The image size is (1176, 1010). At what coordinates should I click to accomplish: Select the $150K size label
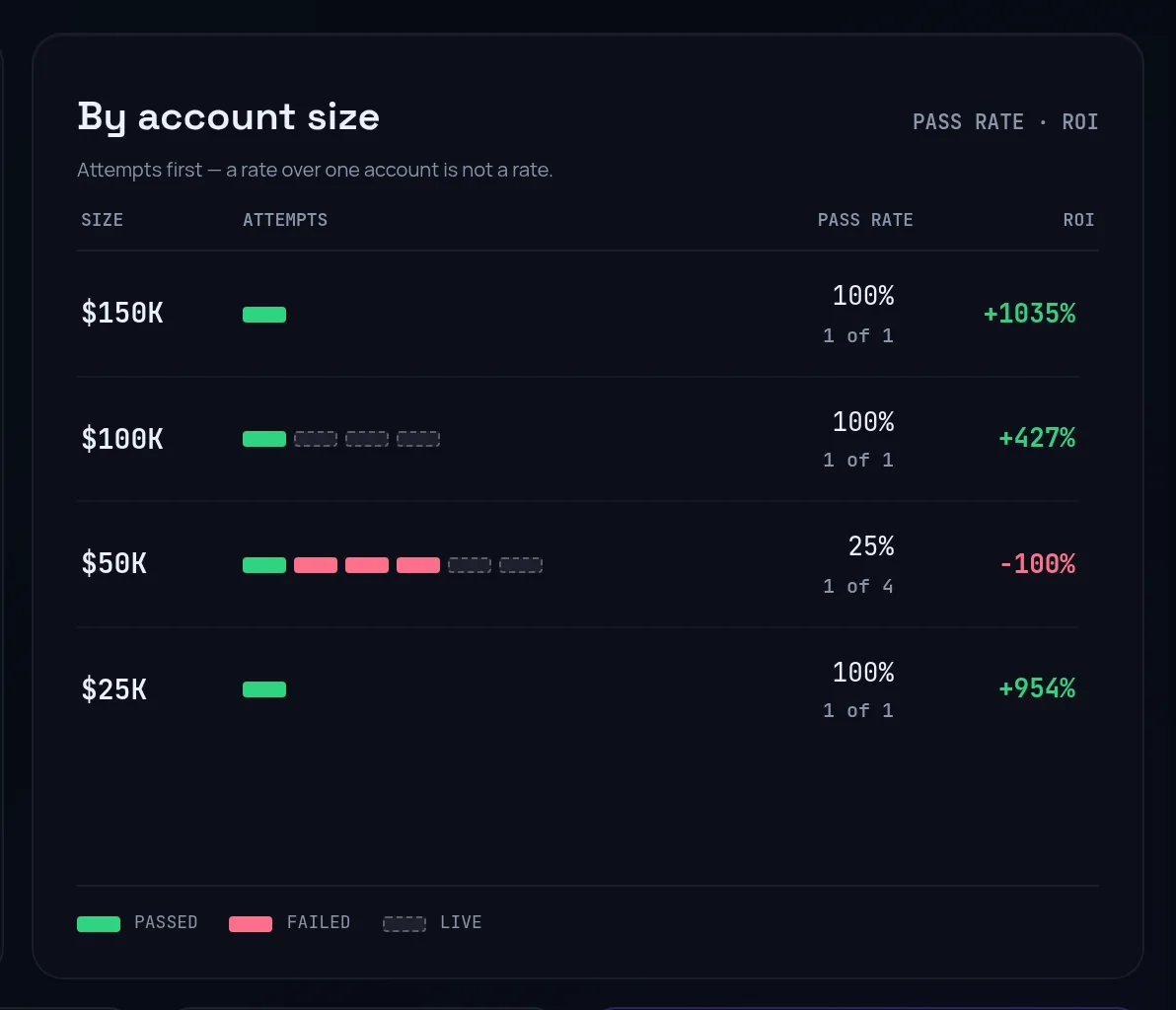pos(122,313)
